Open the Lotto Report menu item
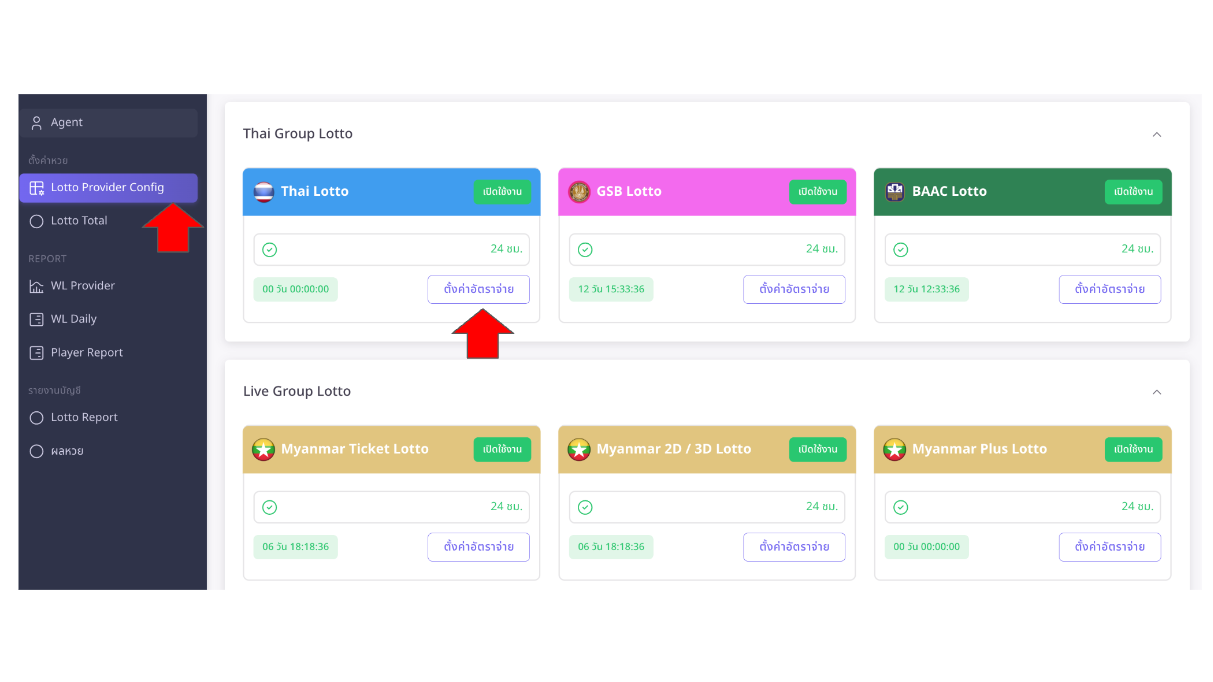The width and height of the screenshot is (1213, 682). click(x=38, y=417)
